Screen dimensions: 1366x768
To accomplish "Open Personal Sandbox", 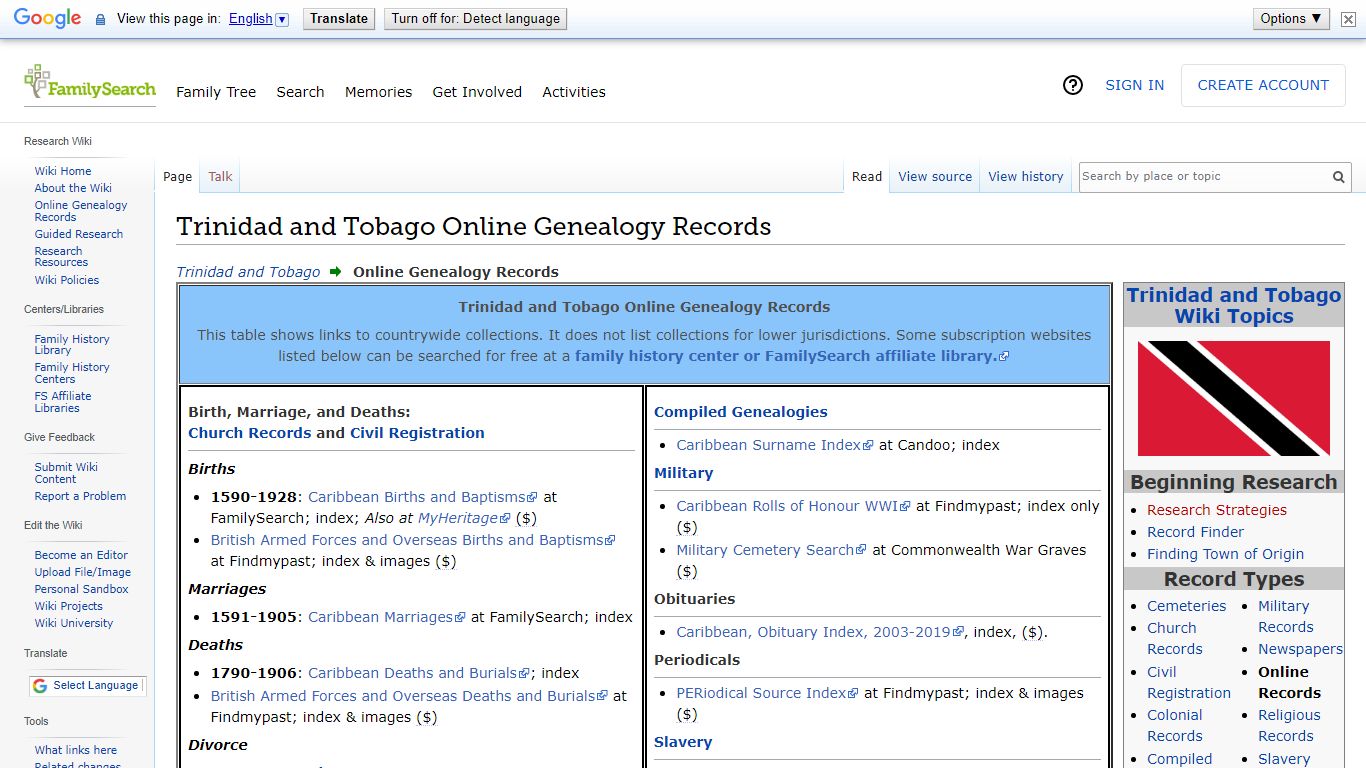I will (82, 589).
